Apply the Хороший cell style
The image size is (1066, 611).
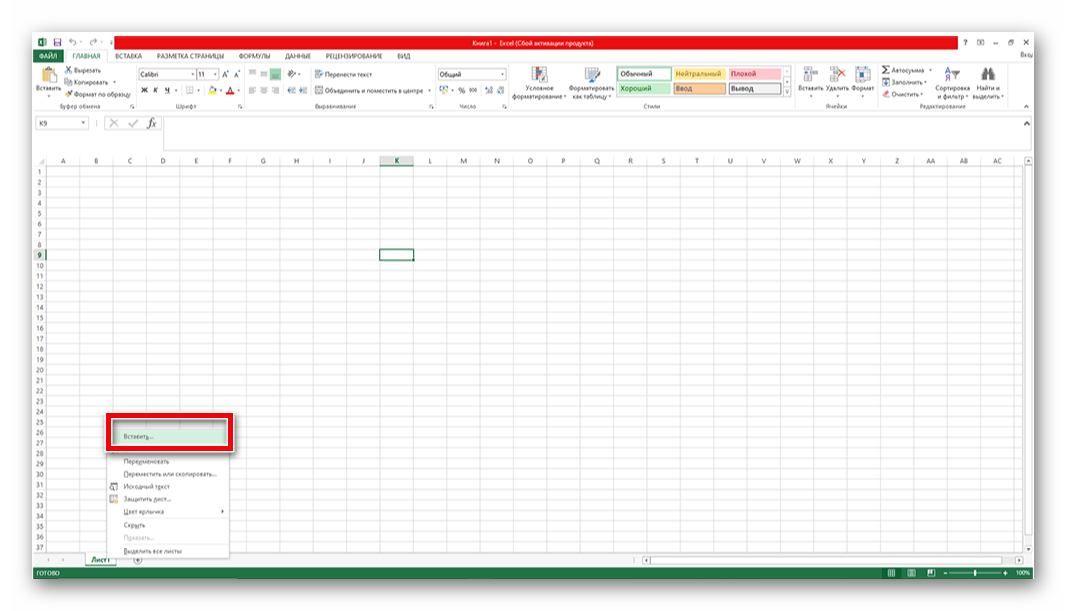[x=644, y=88]
